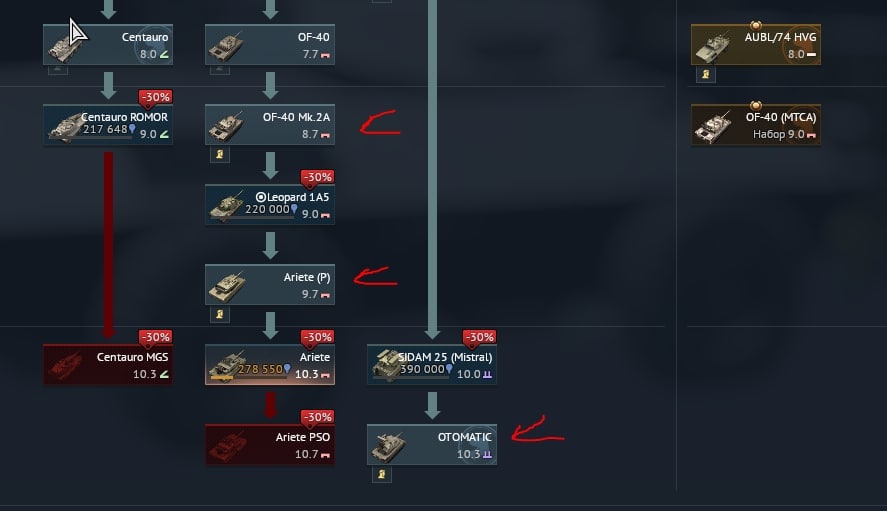
Task: Select the locked Centauro MGS card
Action: pos(108,364)
